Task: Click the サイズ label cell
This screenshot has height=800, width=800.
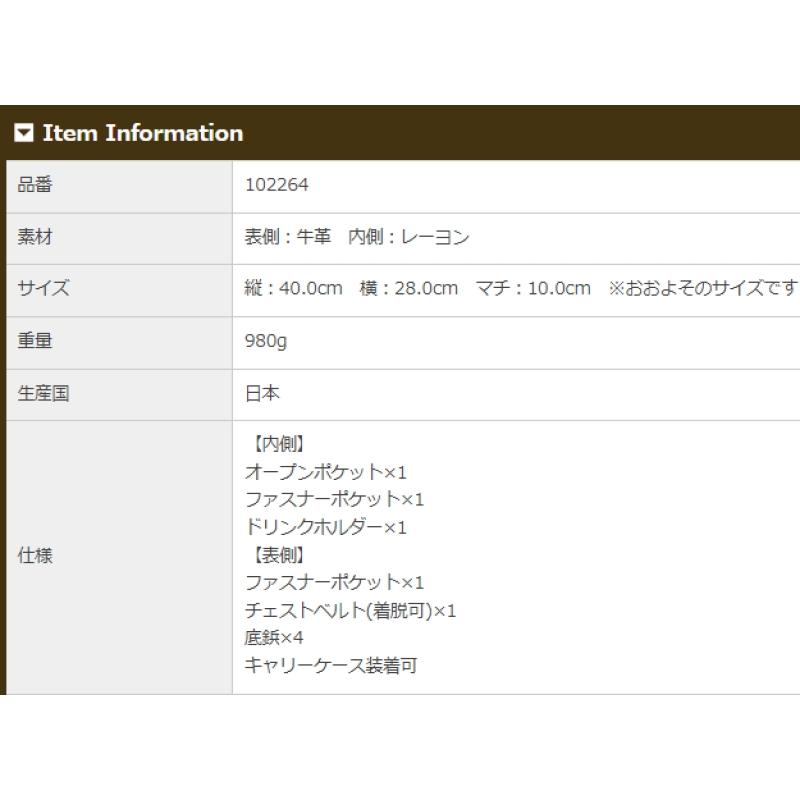Action: click(119, 290)
